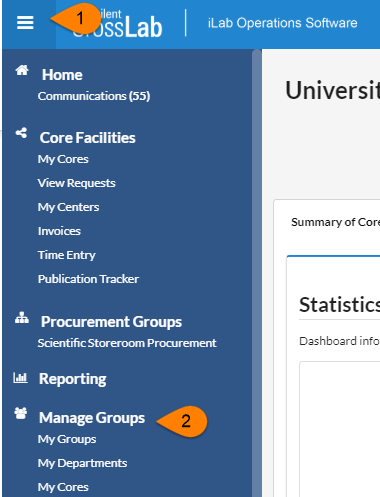This screenshot has width=380, height=497.
Task: Select the Core Facilities heading
Action: pyautogui.click(x=88, y=138)
